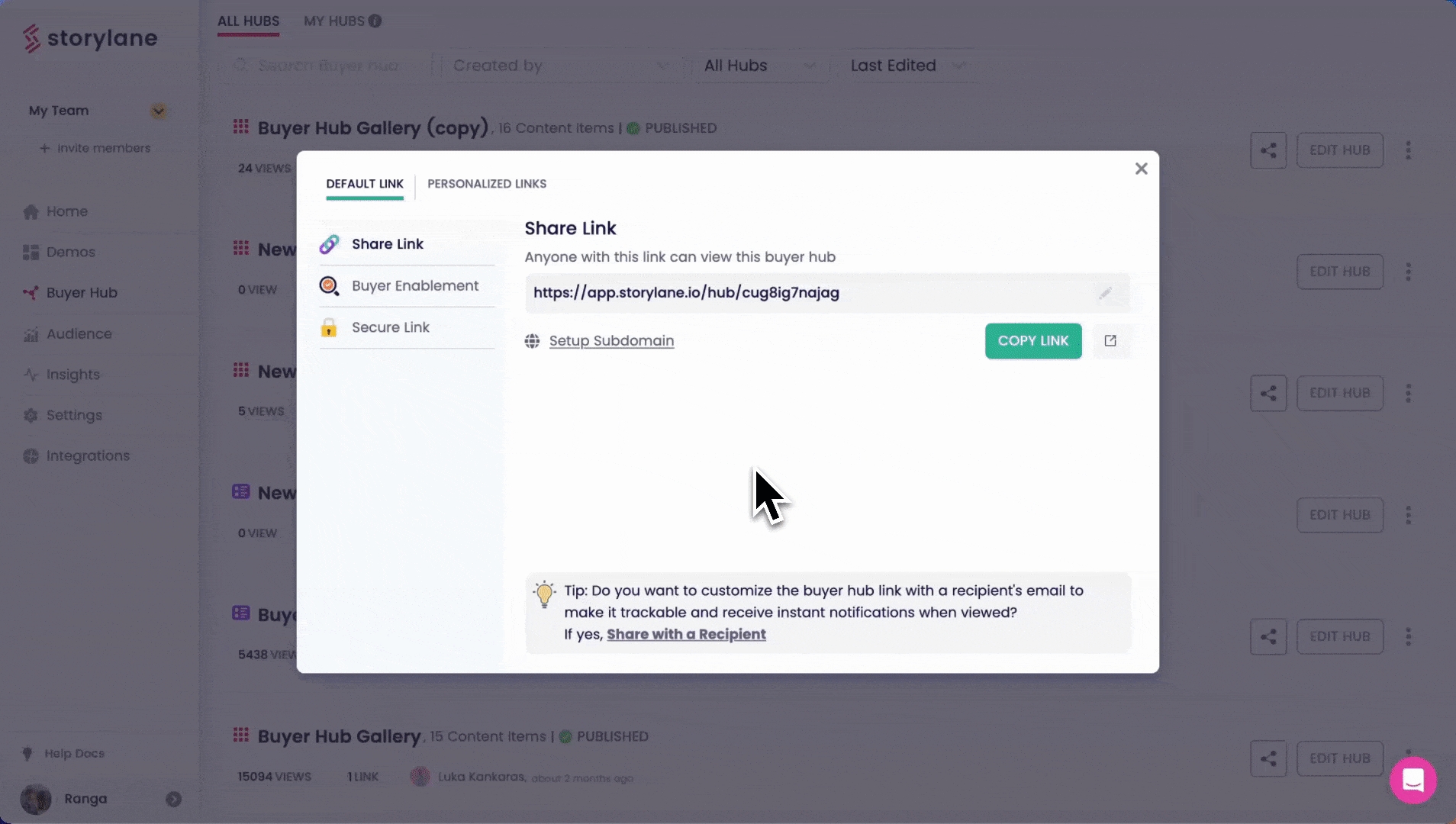Open the Secure Link section

click(x=390, y=327)
